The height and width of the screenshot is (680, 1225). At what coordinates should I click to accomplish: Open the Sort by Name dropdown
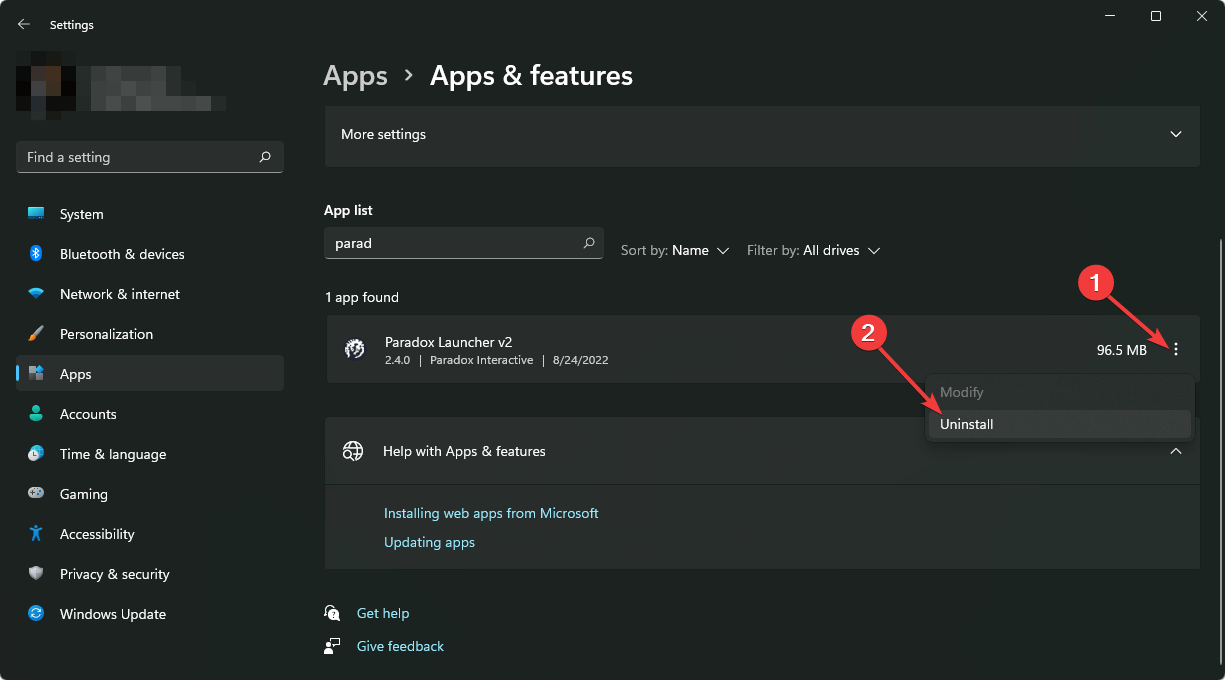pyautogui.click(x=675, y=250)
